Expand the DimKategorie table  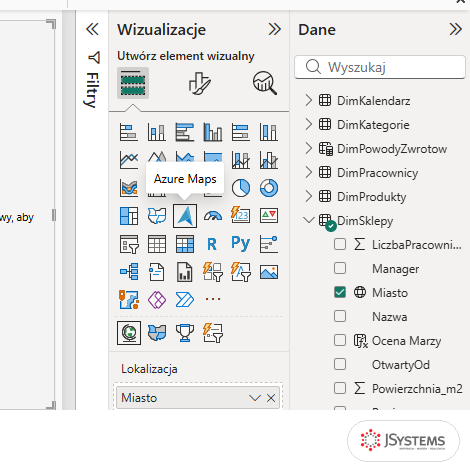[x=309, y=124]
